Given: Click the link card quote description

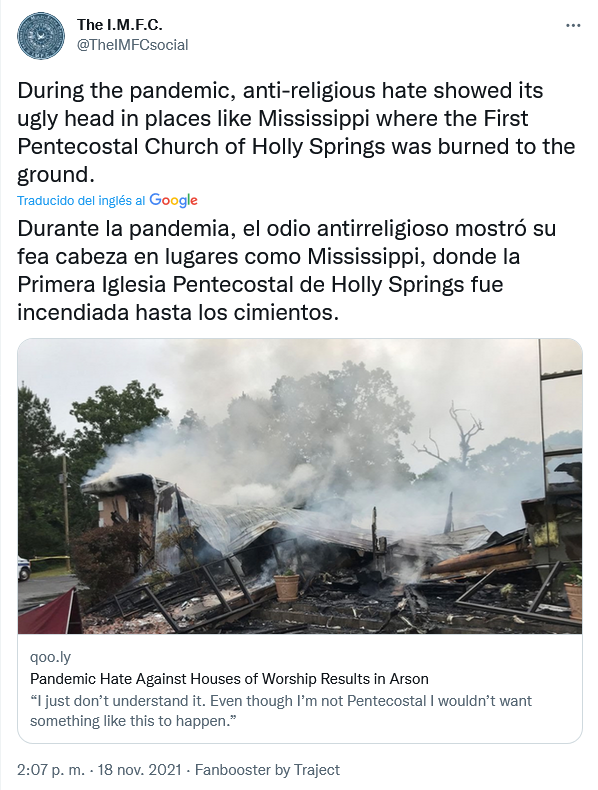Looking at the screenshot, I should point(281,711).
